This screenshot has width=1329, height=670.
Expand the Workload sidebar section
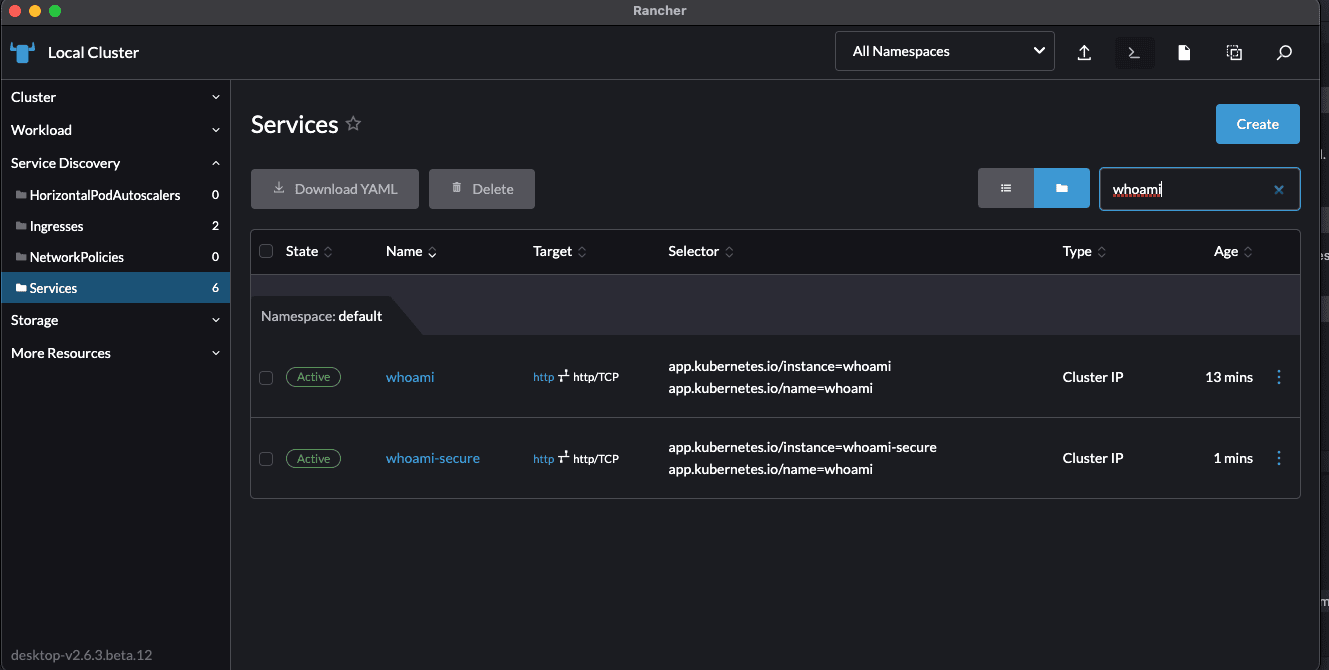tap(115, 130)
